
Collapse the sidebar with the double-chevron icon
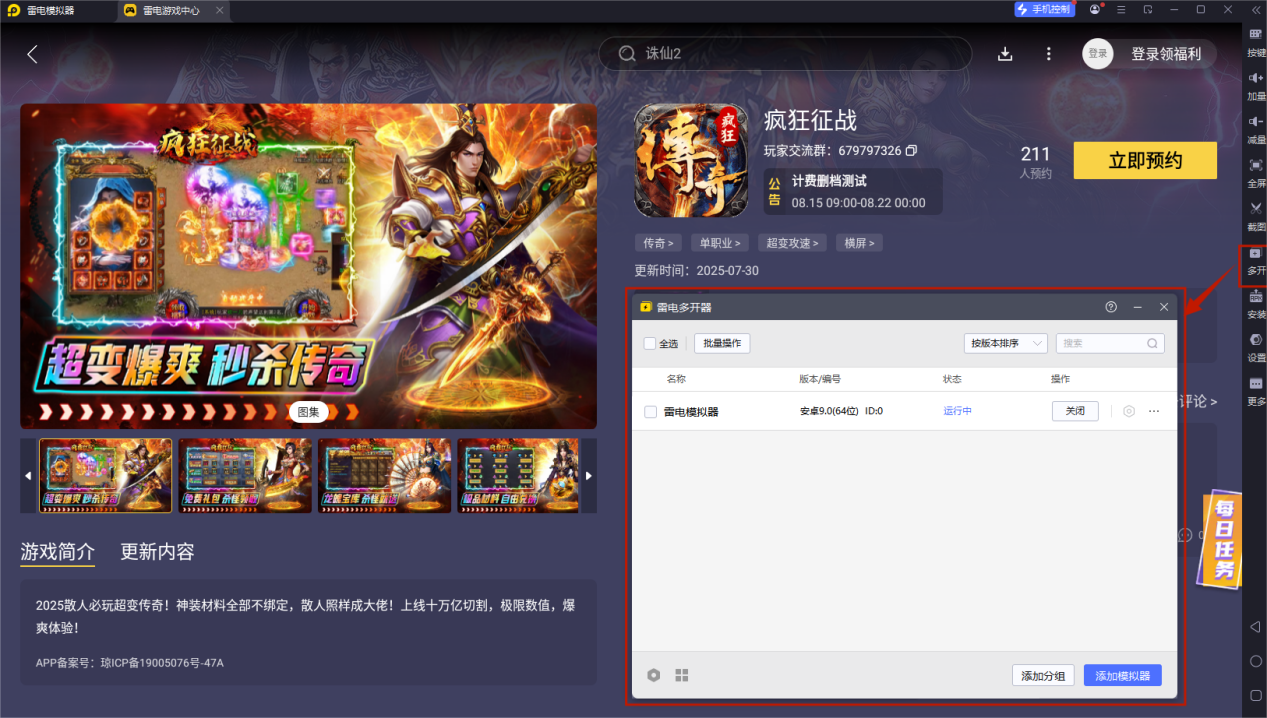point(1256,10)
